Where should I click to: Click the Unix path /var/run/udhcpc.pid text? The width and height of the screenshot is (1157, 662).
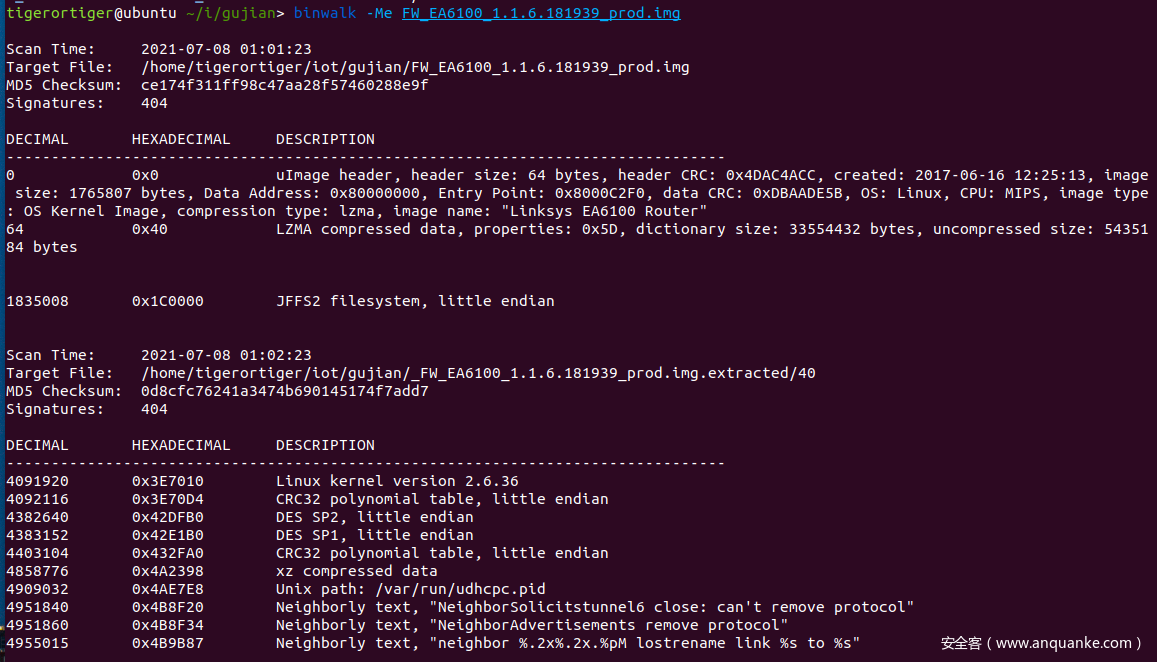(x=410, y=589)
